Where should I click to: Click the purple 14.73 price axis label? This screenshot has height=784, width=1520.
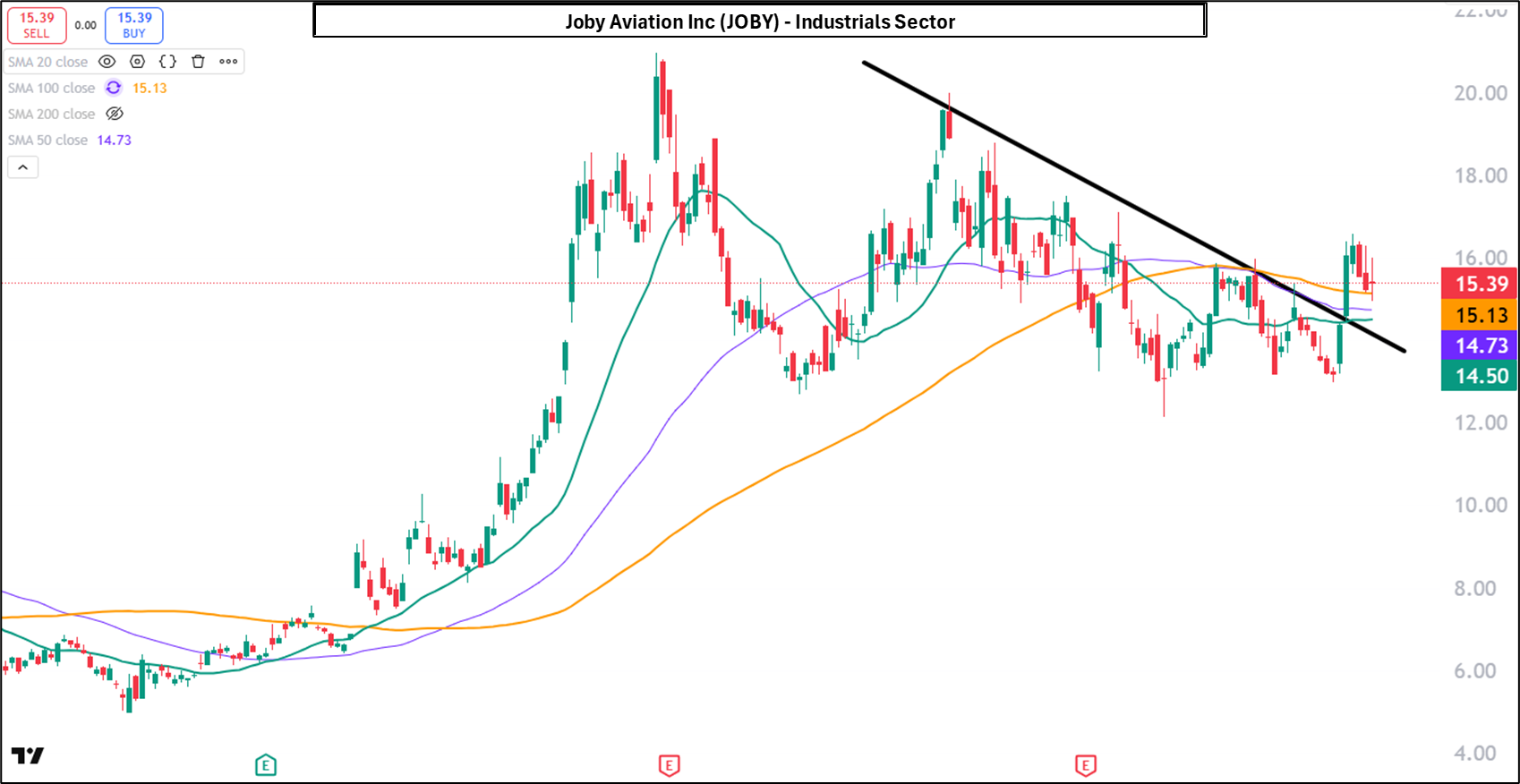(1481, 345)
